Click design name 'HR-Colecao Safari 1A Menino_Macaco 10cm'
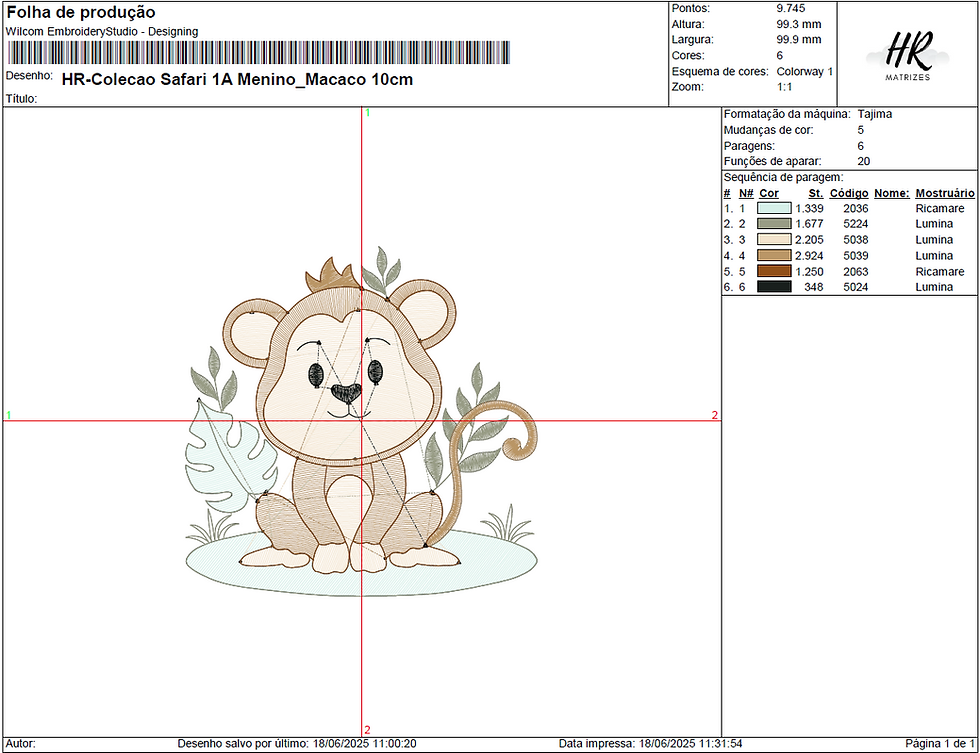This screenshot has width=980, height=753. (238, 79)
